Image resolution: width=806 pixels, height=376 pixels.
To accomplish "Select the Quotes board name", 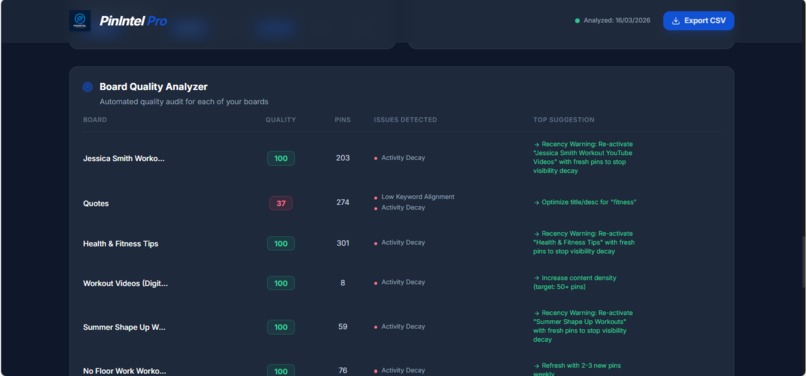I will coord(96,203).
